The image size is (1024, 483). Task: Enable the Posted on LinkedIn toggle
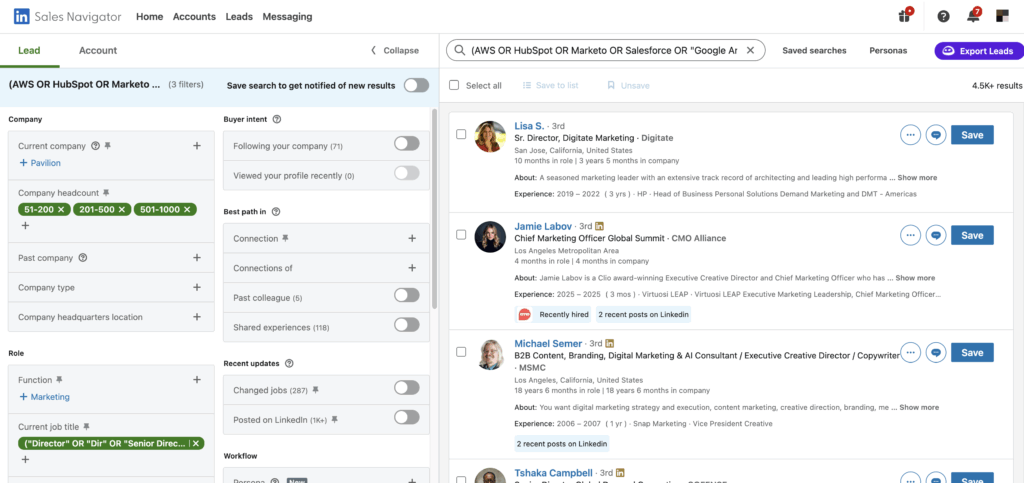tap(407, 417)
